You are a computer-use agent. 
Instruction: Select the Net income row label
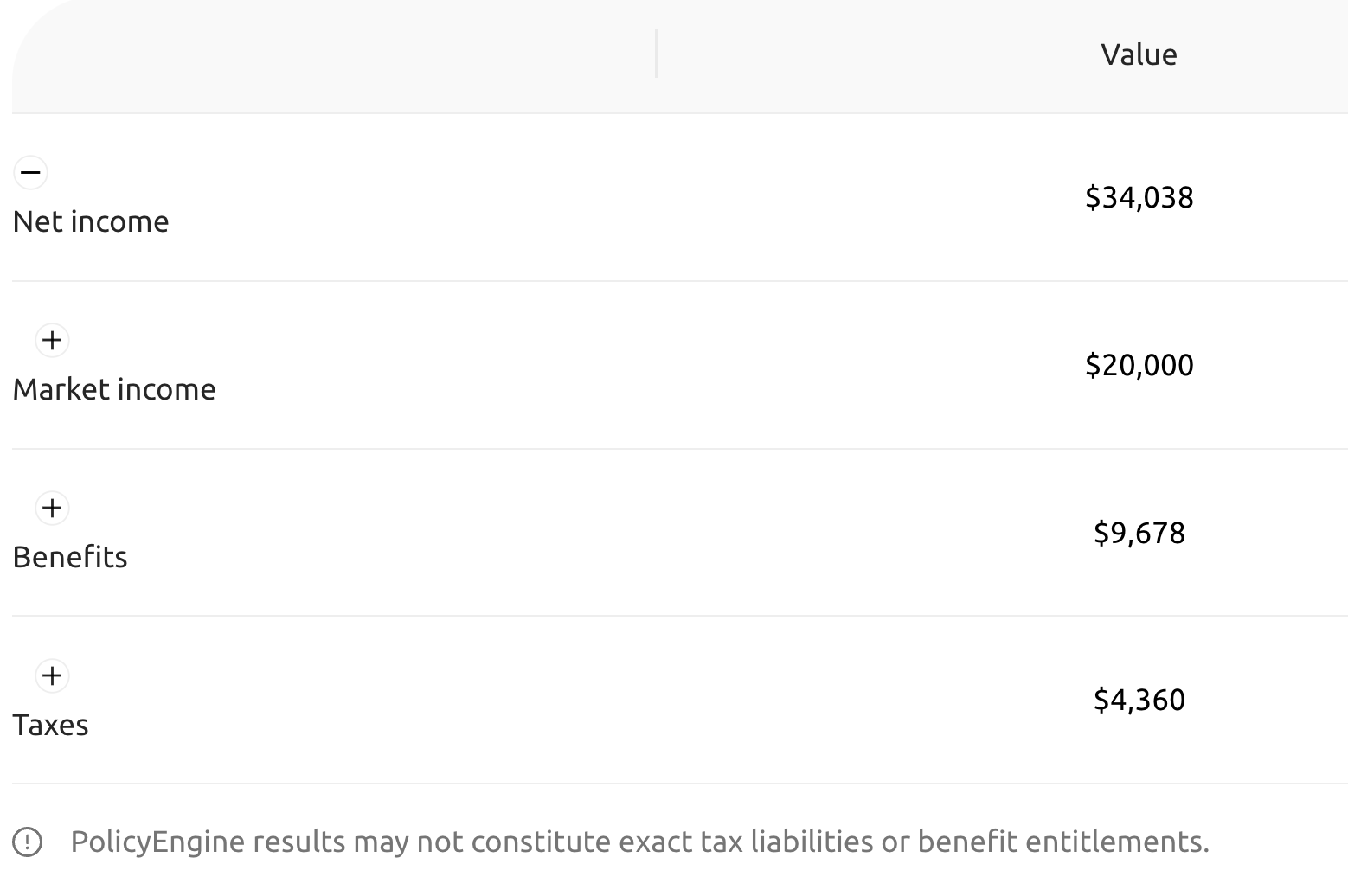tap(90, 221)
